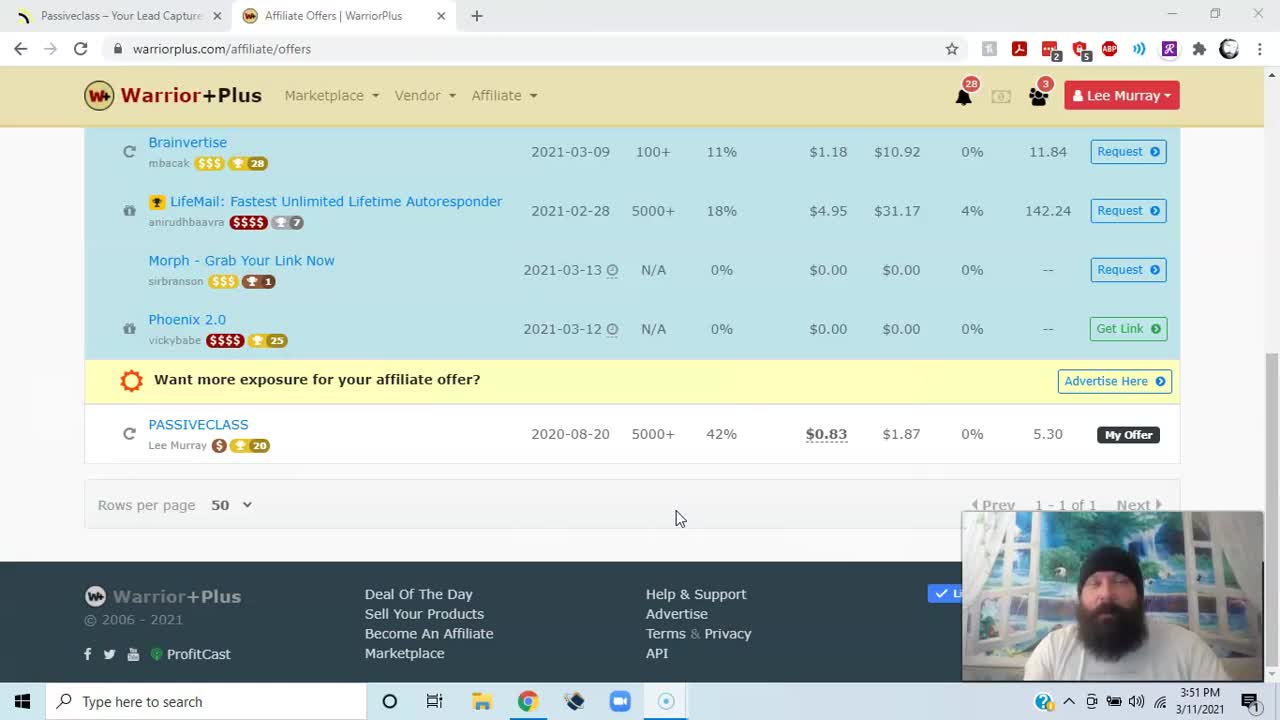Click the Warrior+Plus logo
The image size is (1280, 720).
(173, 95)
